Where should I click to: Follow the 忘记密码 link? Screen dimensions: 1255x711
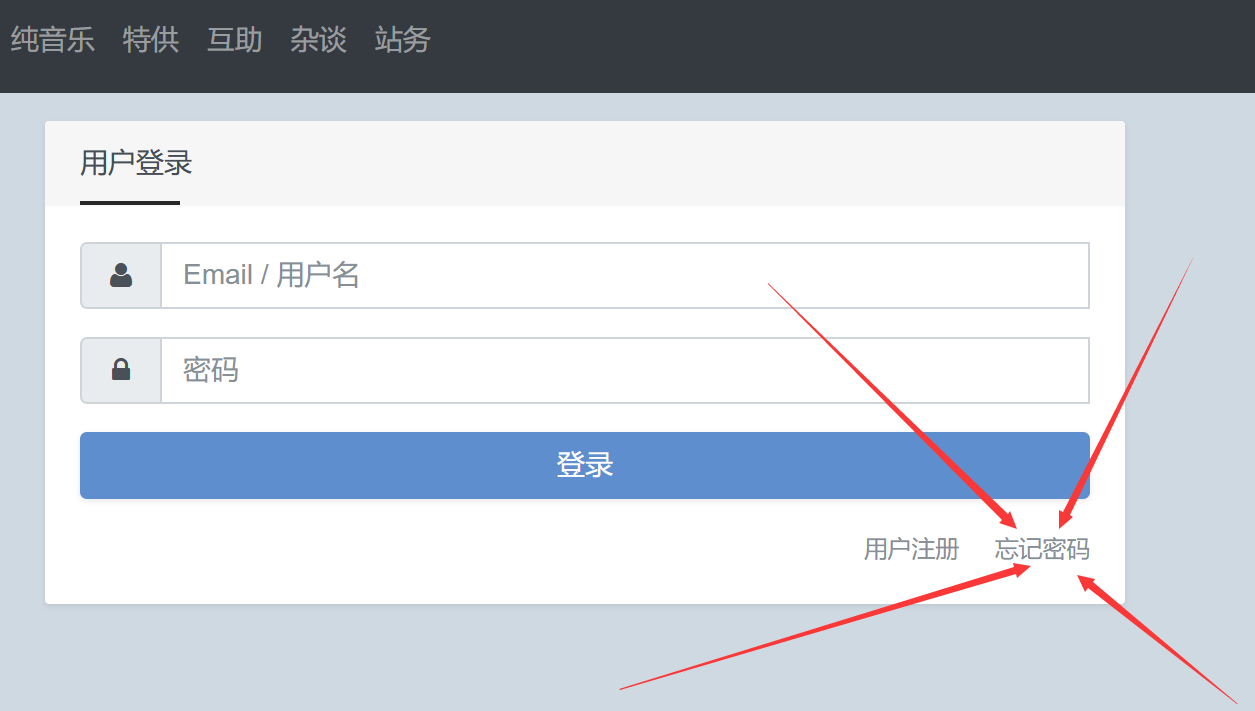click(1042, 549)
